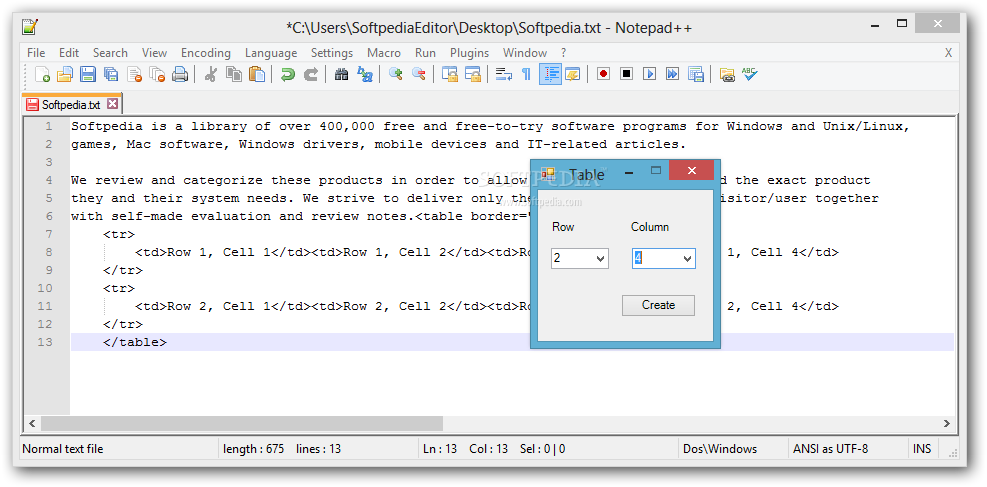Close the Table dialog window
Viewport: 987px width, 487px height.
coord(691,171)
